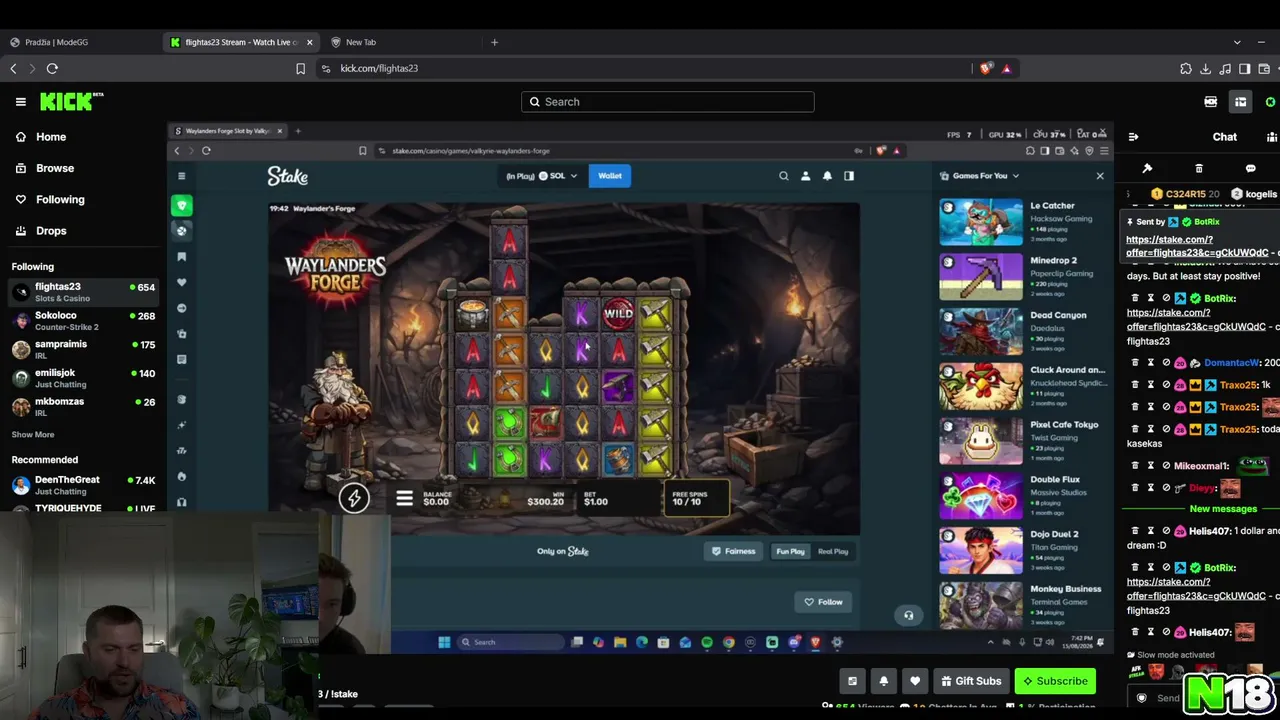
Task: Follow channel with the heart button
Action: coord(915,681)
